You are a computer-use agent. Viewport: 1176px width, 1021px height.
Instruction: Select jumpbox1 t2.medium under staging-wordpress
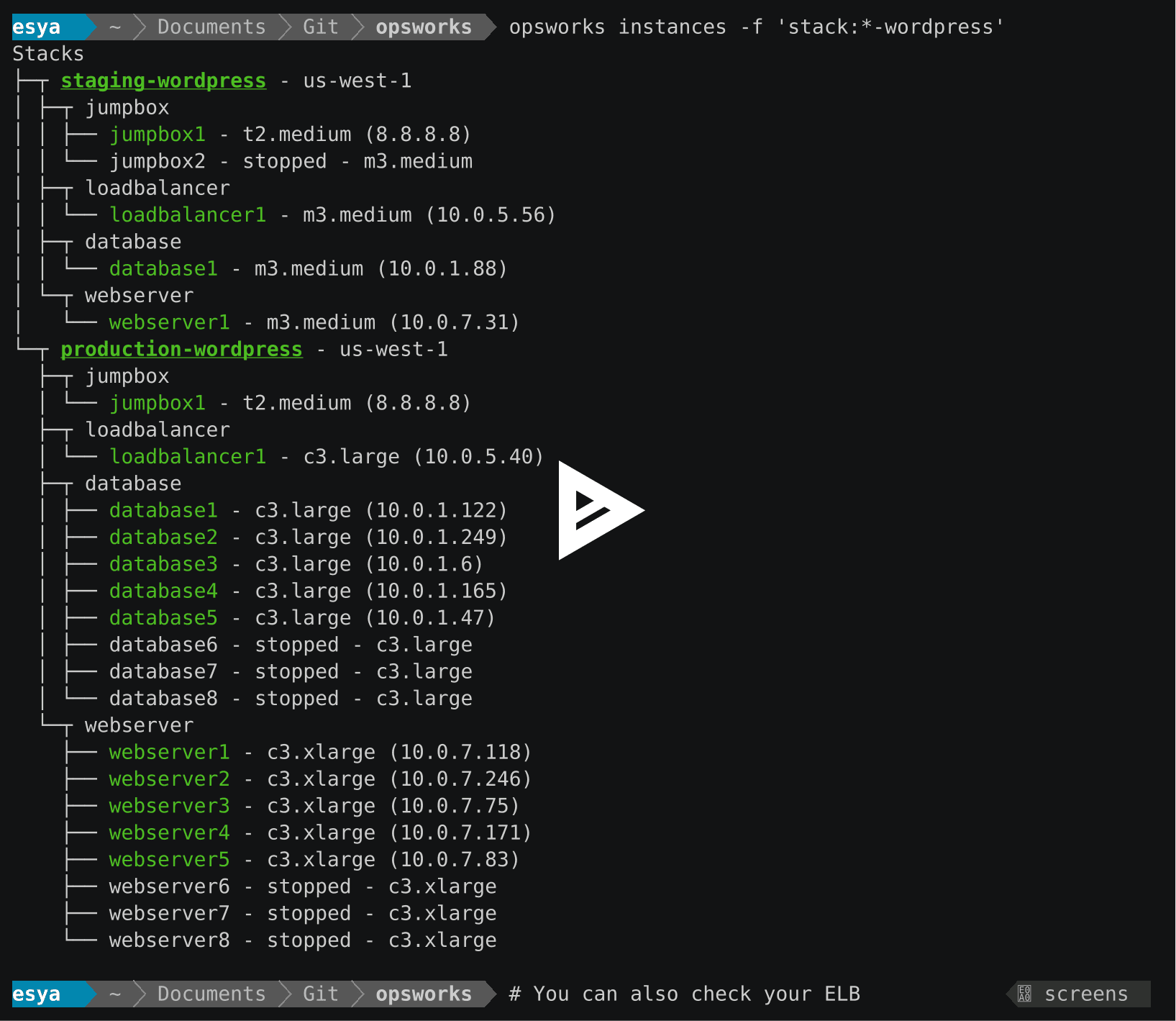pos(291,135)
